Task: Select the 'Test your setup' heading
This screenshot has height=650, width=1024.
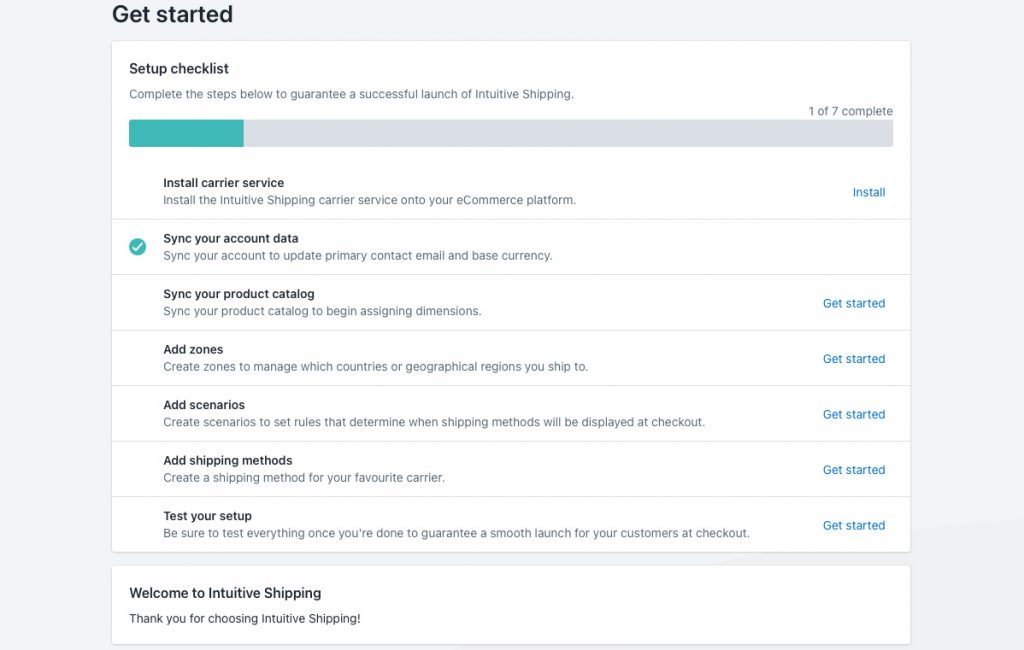Action: (207, 516)
